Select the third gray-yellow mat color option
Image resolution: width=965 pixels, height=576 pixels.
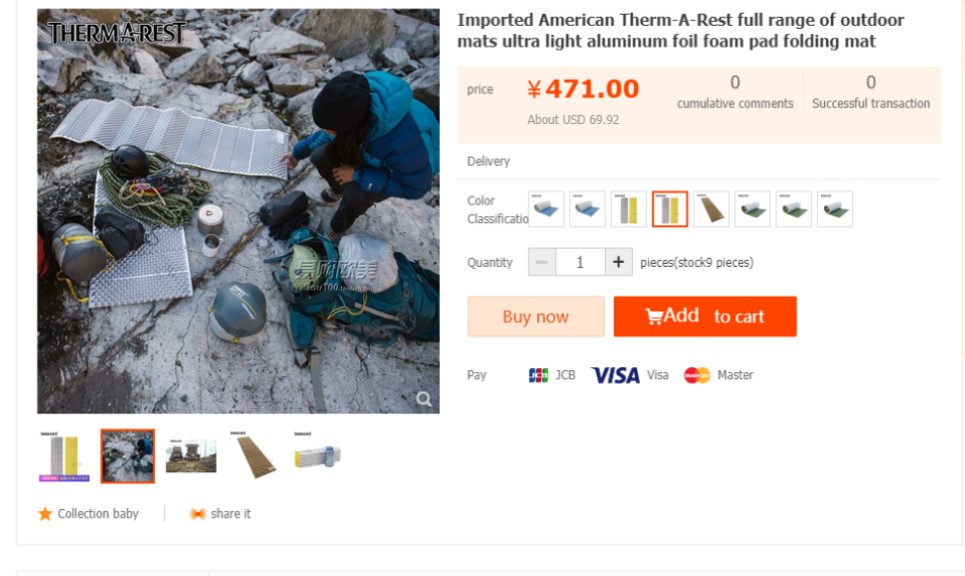629,209
